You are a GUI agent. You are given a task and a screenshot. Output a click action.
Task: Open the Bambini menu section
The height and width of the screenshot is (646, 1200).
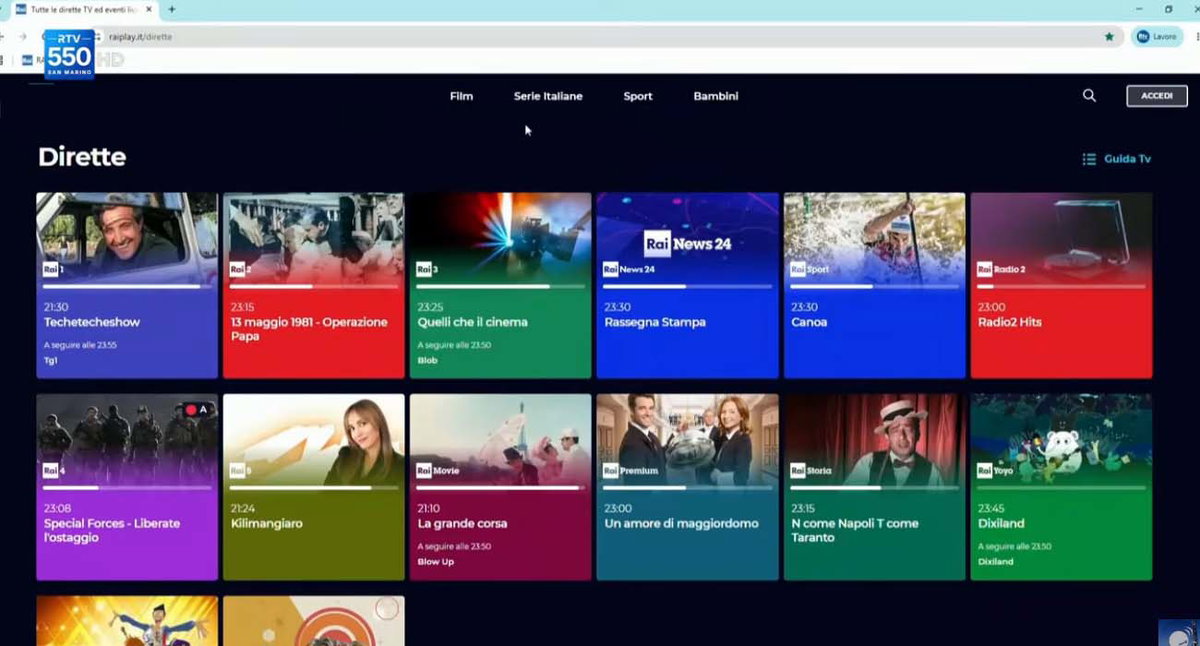click(716, 96)
